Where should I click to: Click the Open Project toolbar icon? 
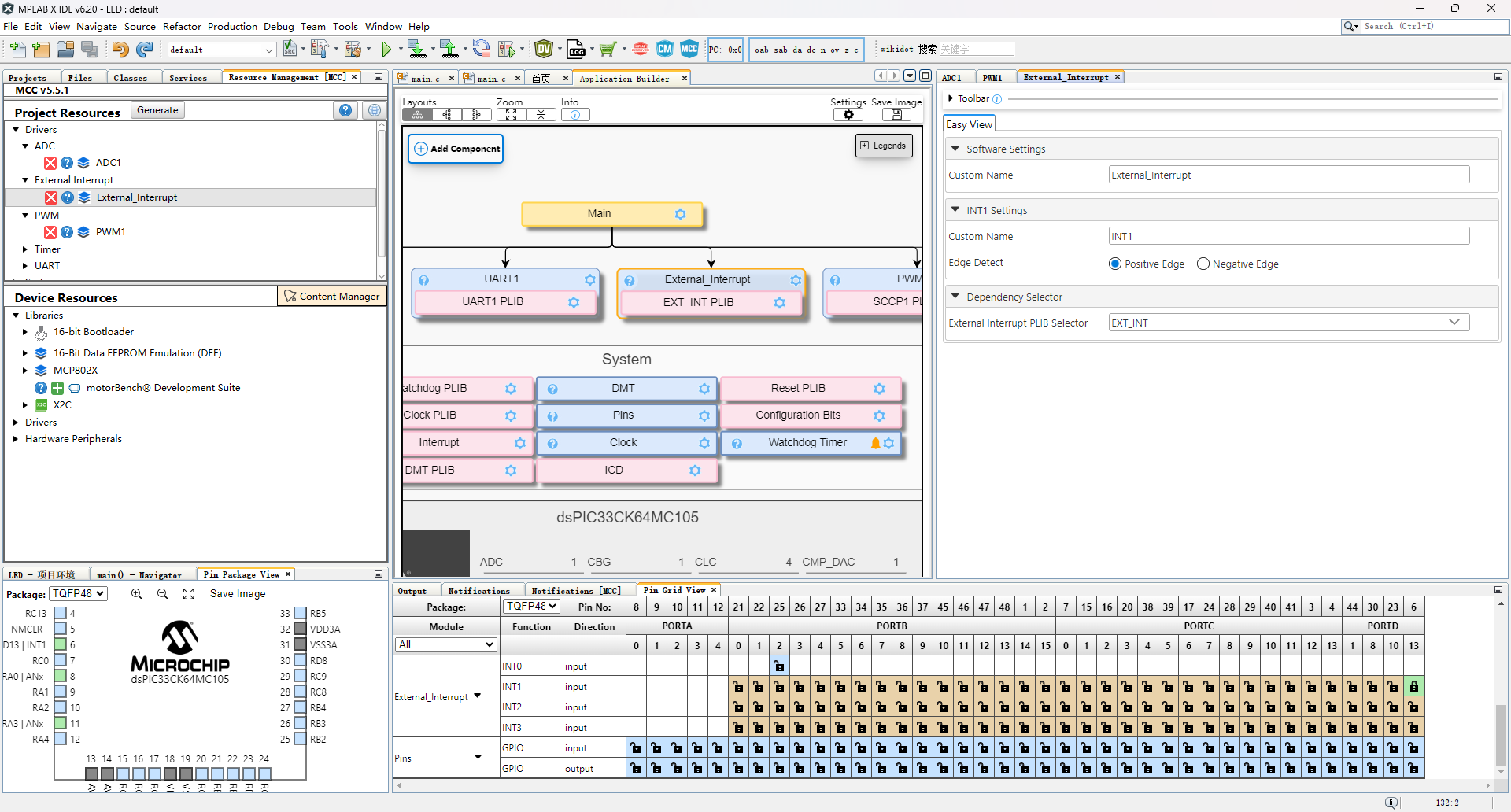[65, 50]
